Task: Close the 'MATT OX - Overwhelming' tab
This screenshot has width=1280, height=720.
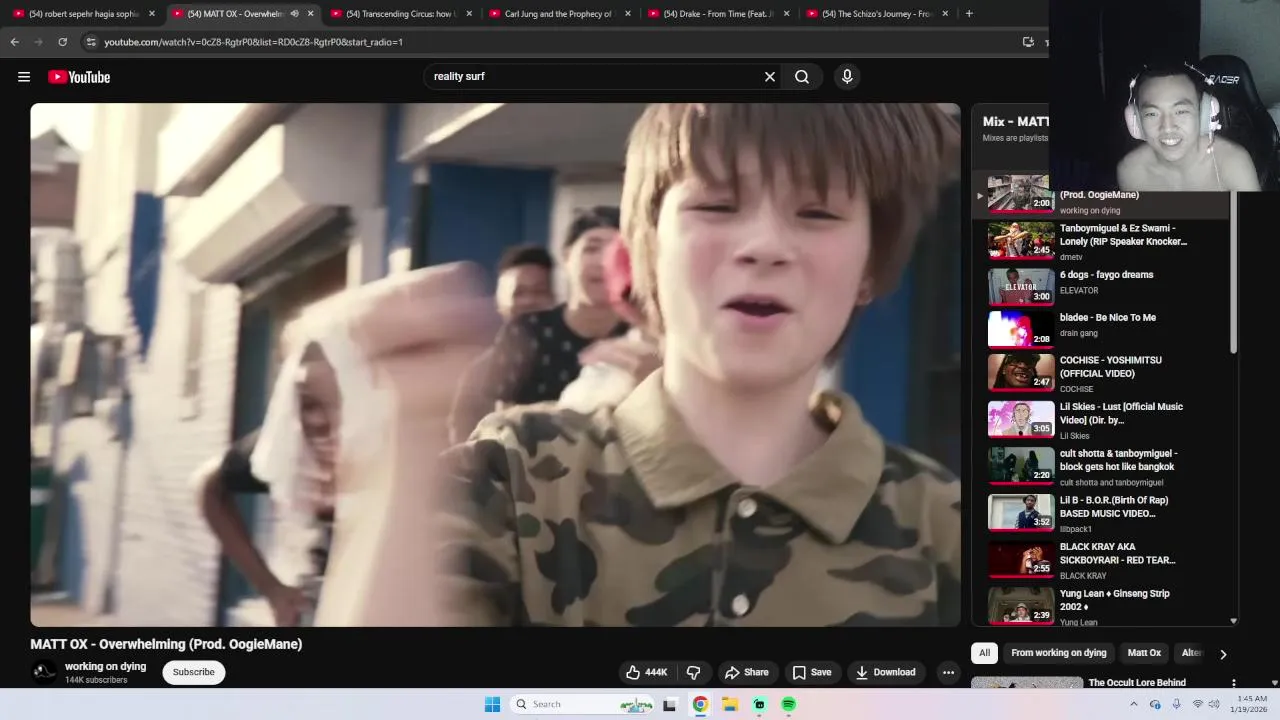Action: pos(310,14)
